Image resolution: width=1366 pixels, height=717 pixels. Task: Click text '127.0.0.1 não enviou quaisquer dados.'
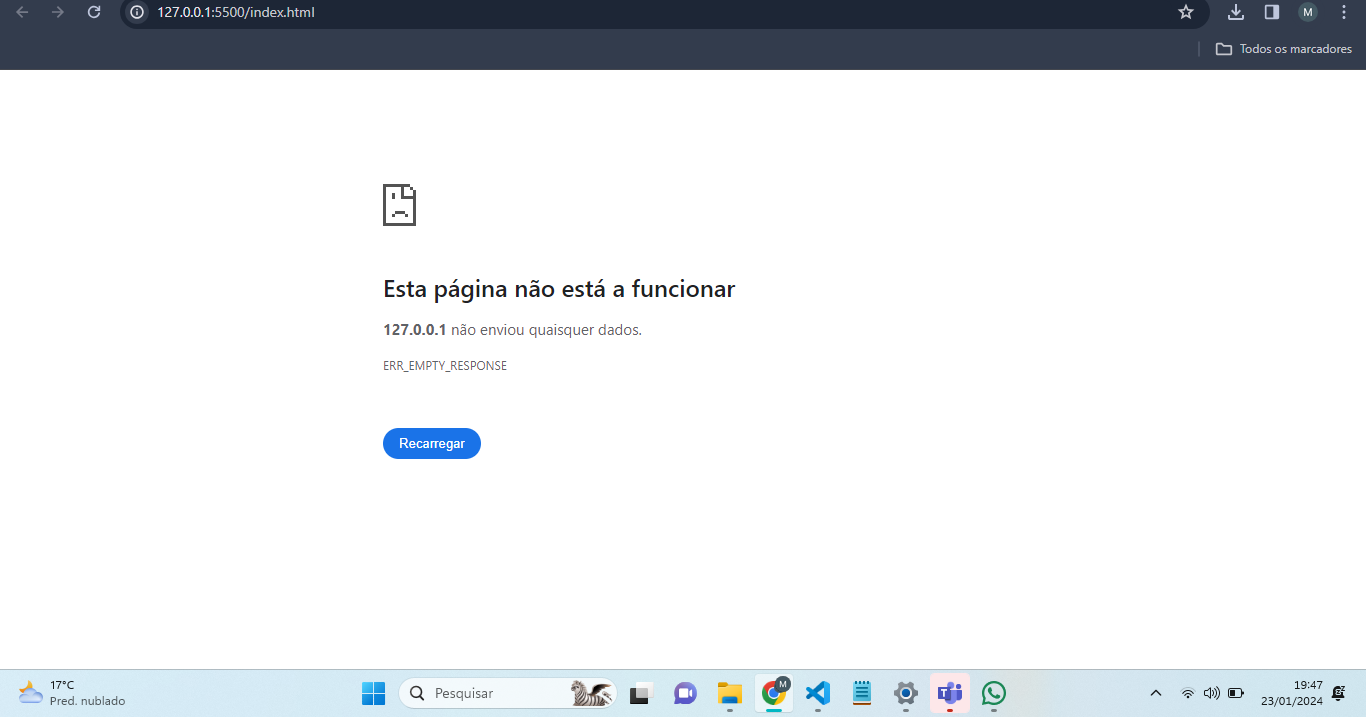tap(512, 330)
